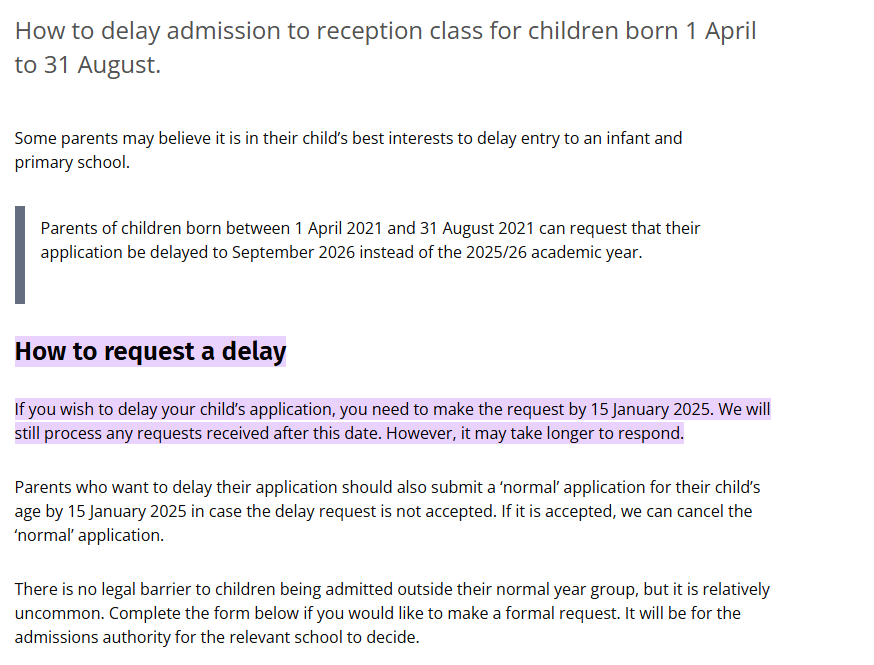874x665 pixels.
Task: Click the callout text starting "Parents of children born"
Action: 370,240
